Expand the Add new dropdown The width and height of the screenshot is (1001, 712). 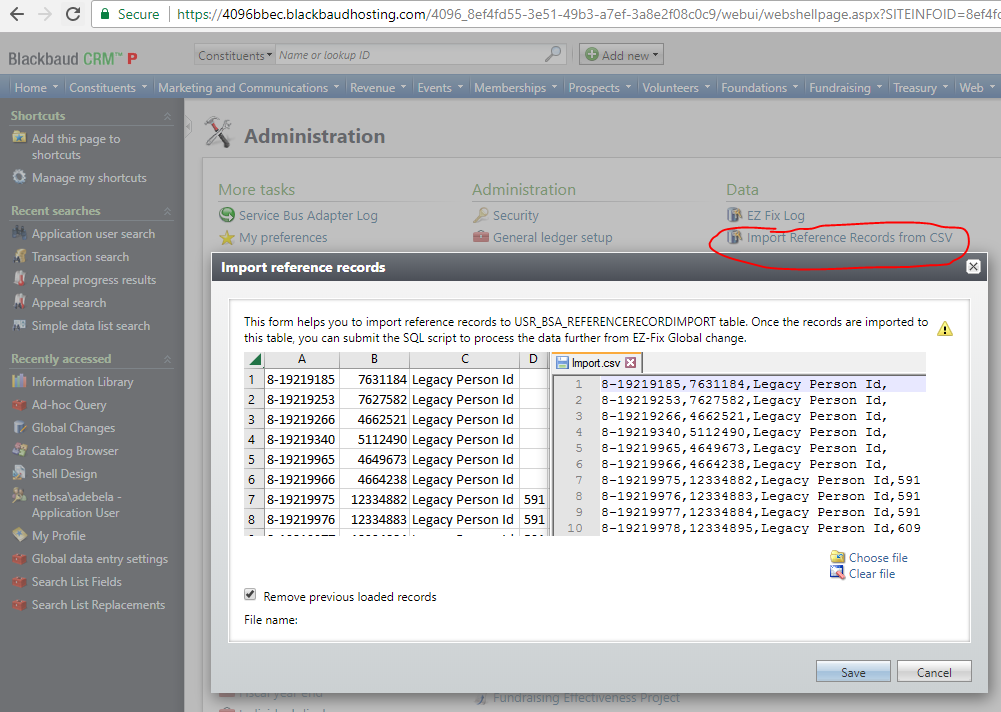[x=621, y=56]
